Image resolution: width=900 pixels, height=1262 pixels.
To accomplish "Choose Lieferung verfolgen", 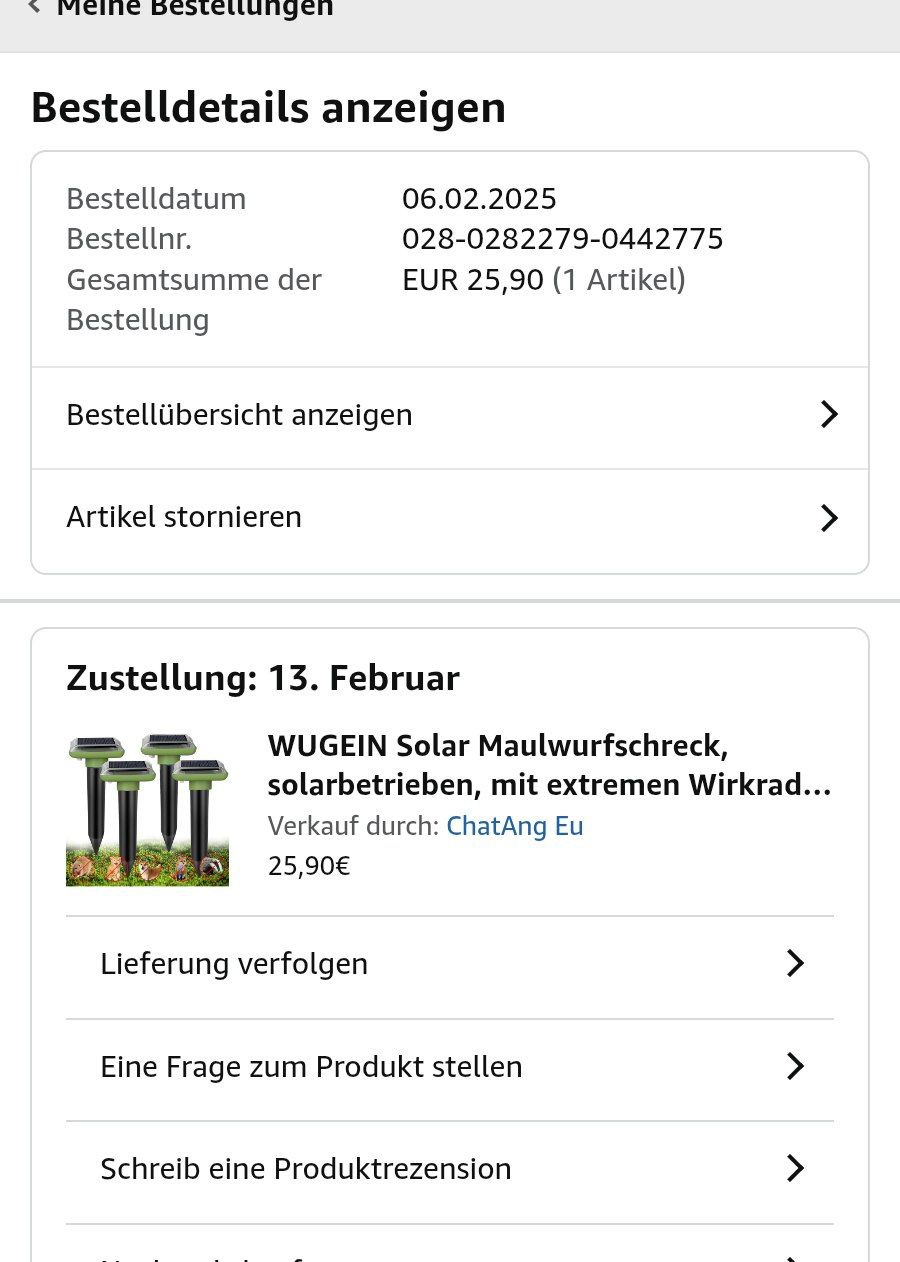I will click(234, 964).
